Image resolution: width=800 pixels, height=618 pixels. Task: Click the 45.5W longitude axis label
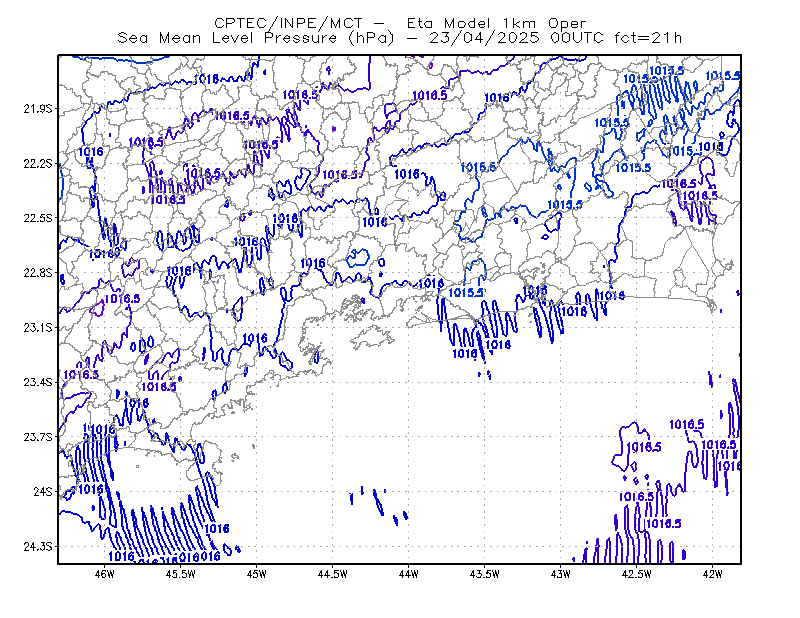click(181, 574)
